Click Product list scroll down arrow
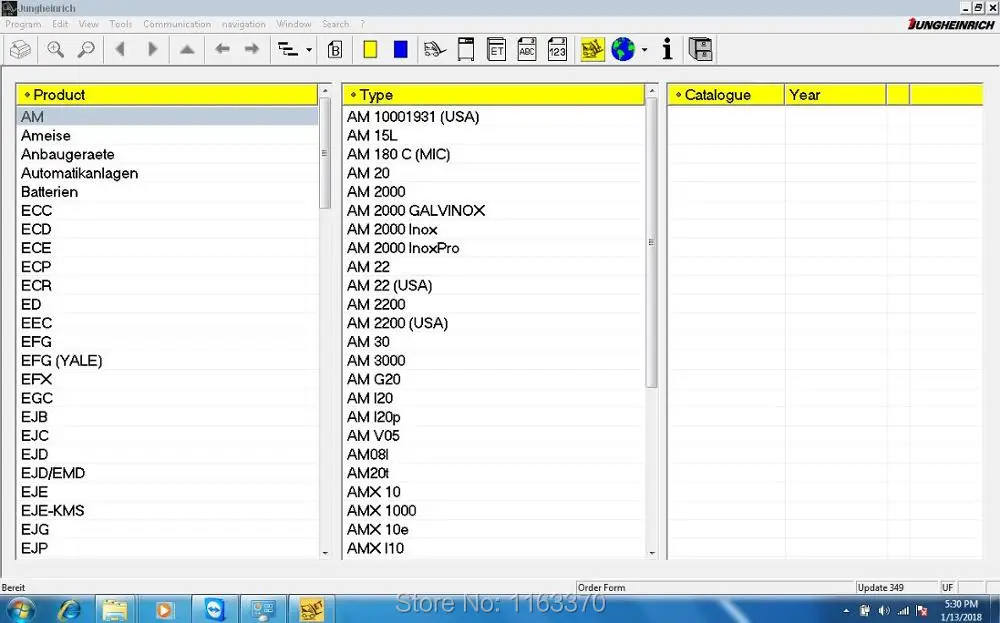The height and width of the screenshot is (623, 1000). click(x=325, y=553)
